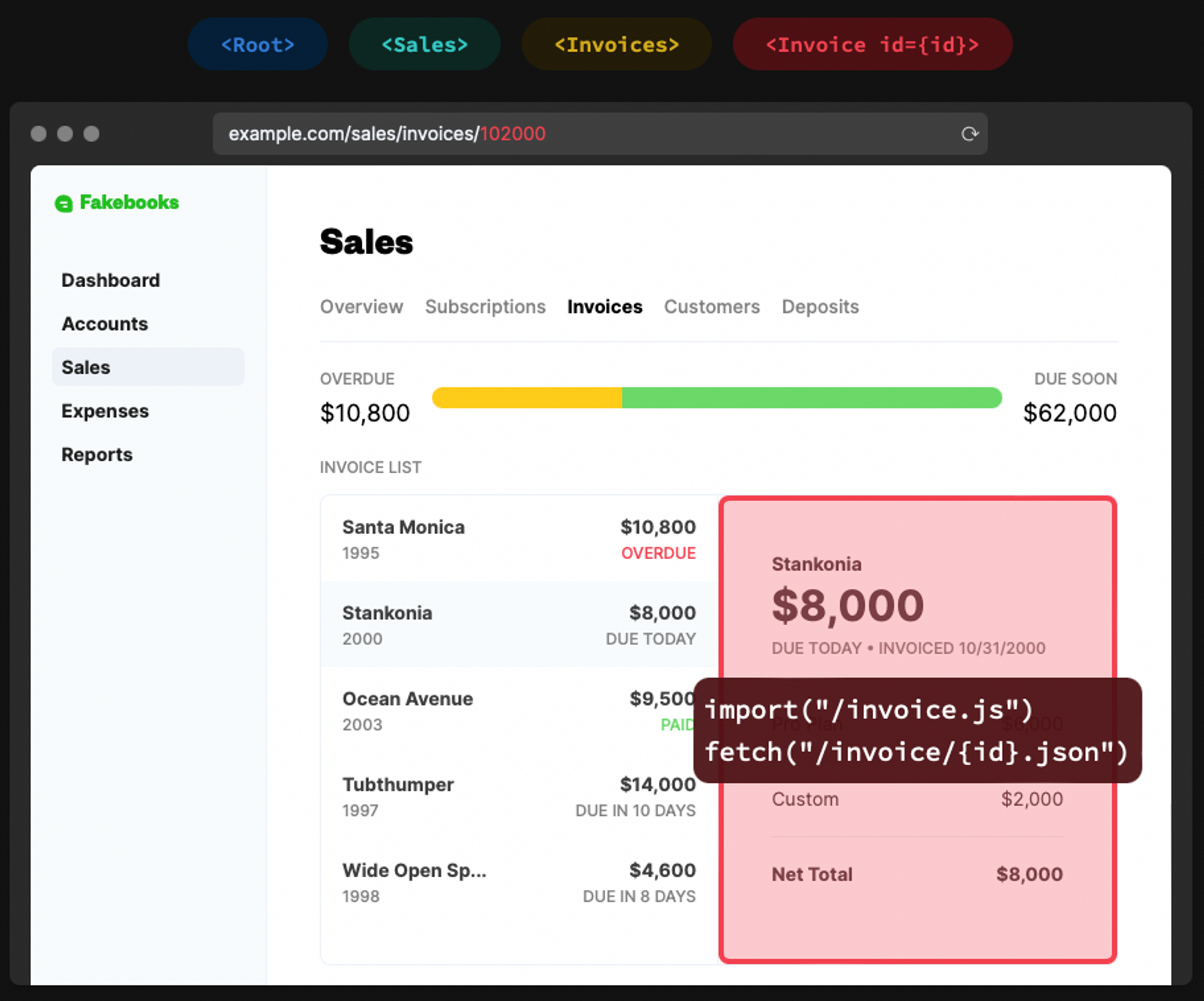Open the Deposits tab
Image resolution: width=1204 pixels, height=1001 pixels.
[819, 306]
